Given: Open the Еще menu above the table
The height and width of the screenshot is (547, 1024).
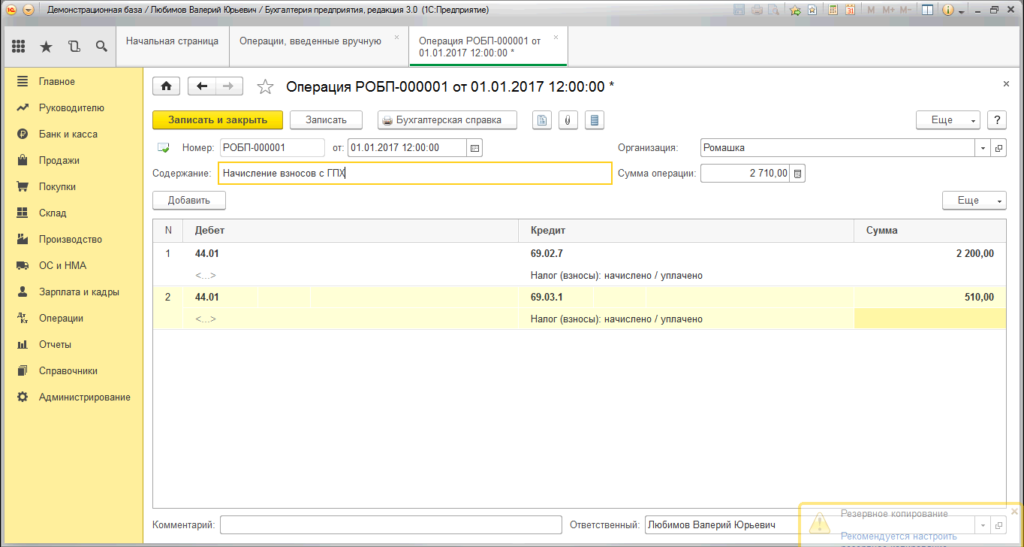Looking at the screenshot, I should pos(974,201).
